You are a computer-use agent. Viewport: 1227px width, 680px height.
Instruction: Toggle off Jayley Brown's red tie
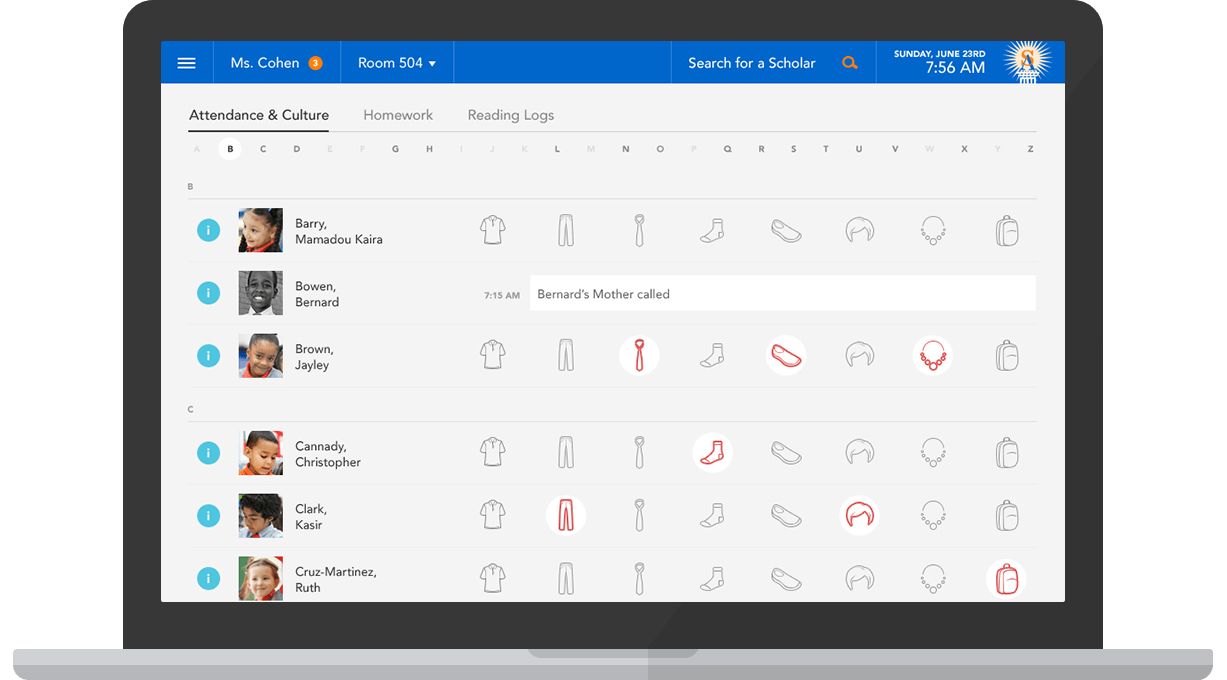[x=639, y=356]
